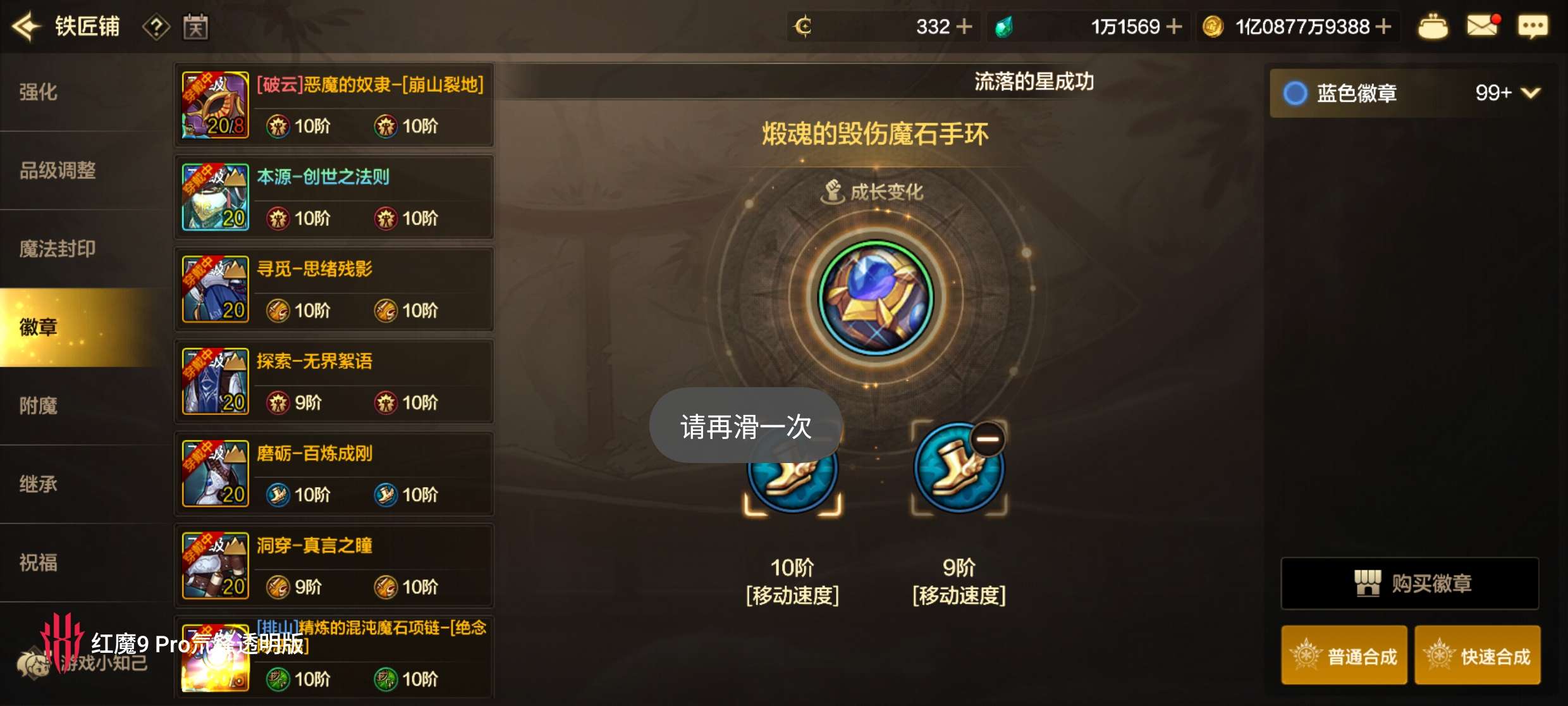Screen dimensions: 1568x706
Task: Select the blue emblem color circle
Action: click(1295, 93)
